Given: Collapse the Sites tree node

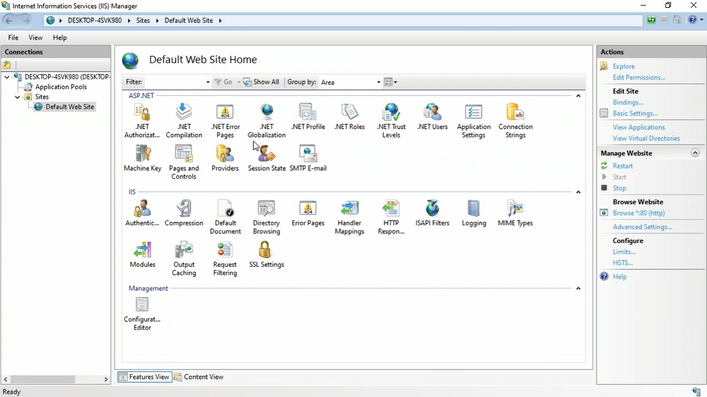Looking at the screenshot, I should coord(18,97).
